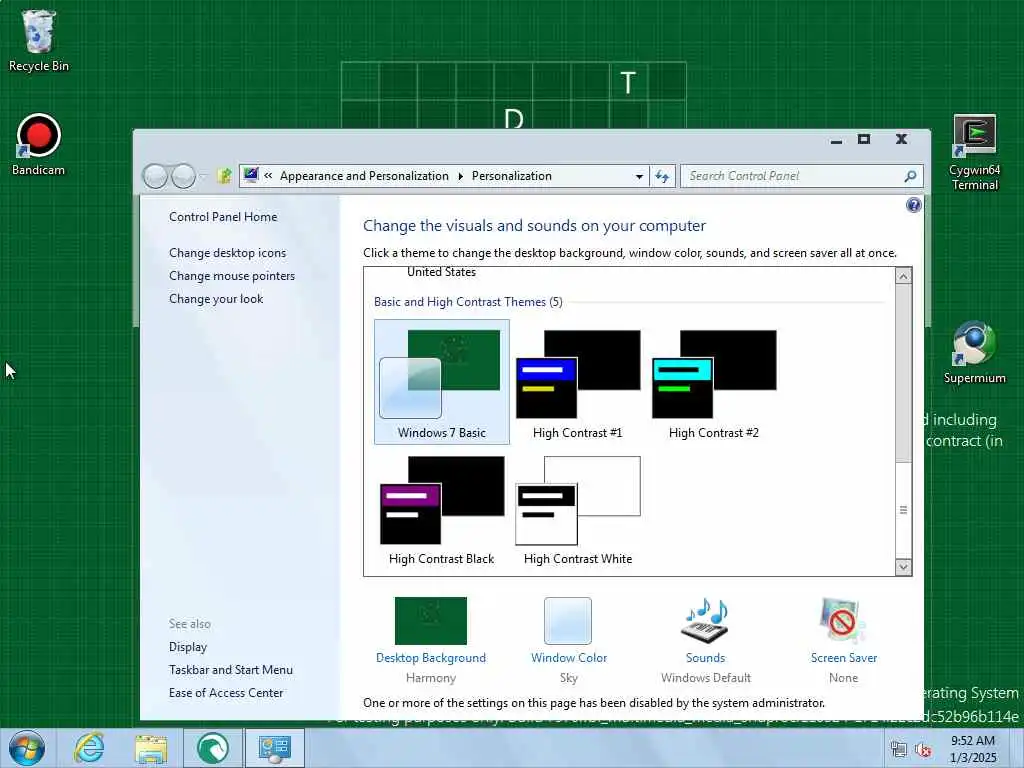The image size is (1024, 768).
Task: Apply the High Contrast #1 theme
Action: tap(578, 382)
